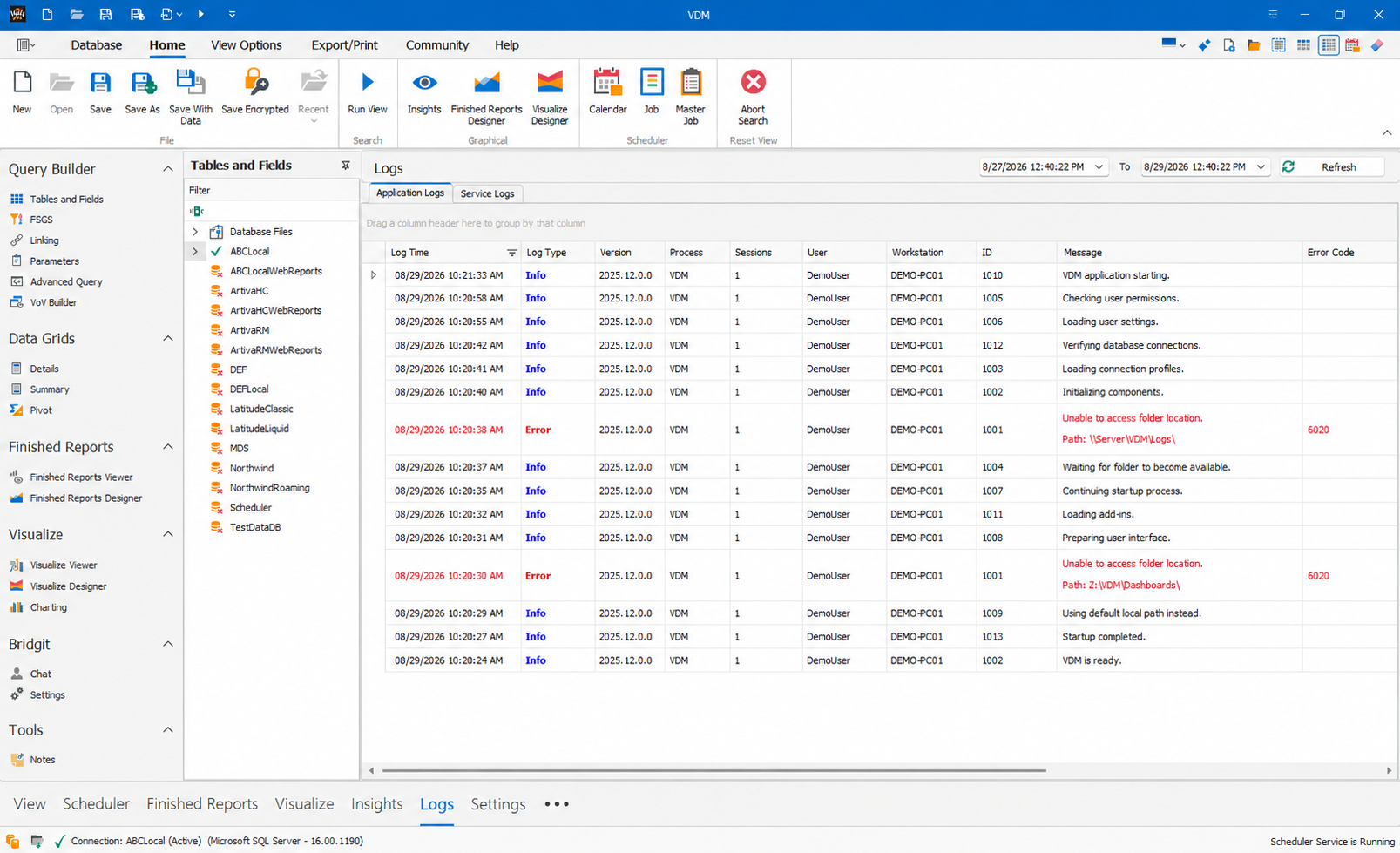Open the start date dropdown
1400x853 pixels.
pyautogui.click(x=1099, y=166)
